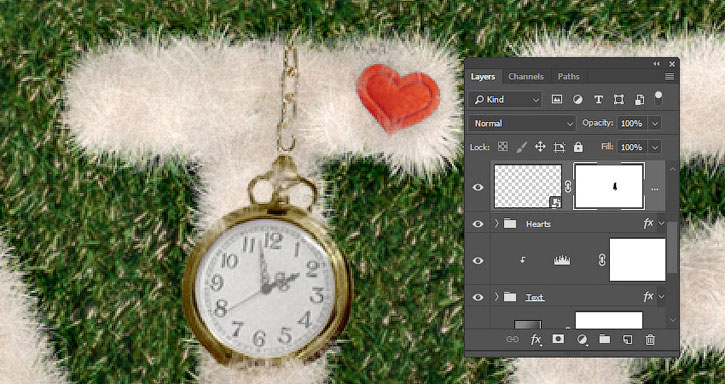Image resolution: width=725 pixels, height=384 pixels.
Task: Switch to the Paths tab
Action: [568, 77]
